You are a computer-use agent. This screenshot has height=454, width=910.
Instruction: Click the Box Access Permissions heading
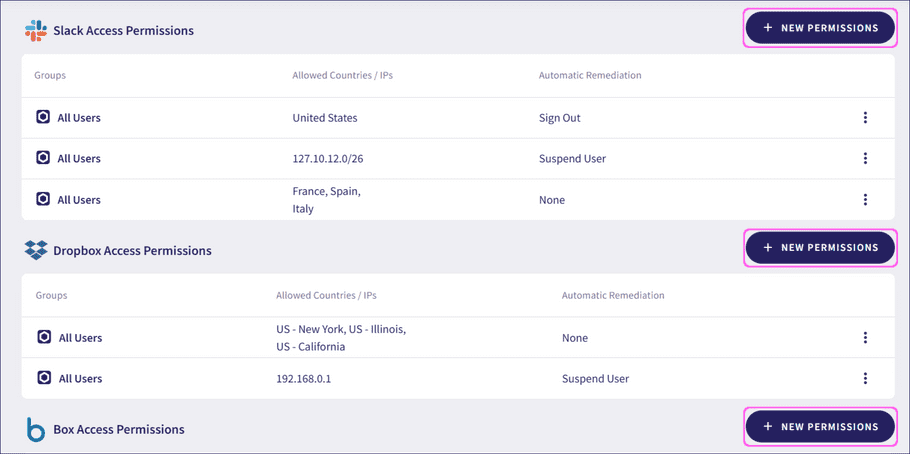coord(119,430)
